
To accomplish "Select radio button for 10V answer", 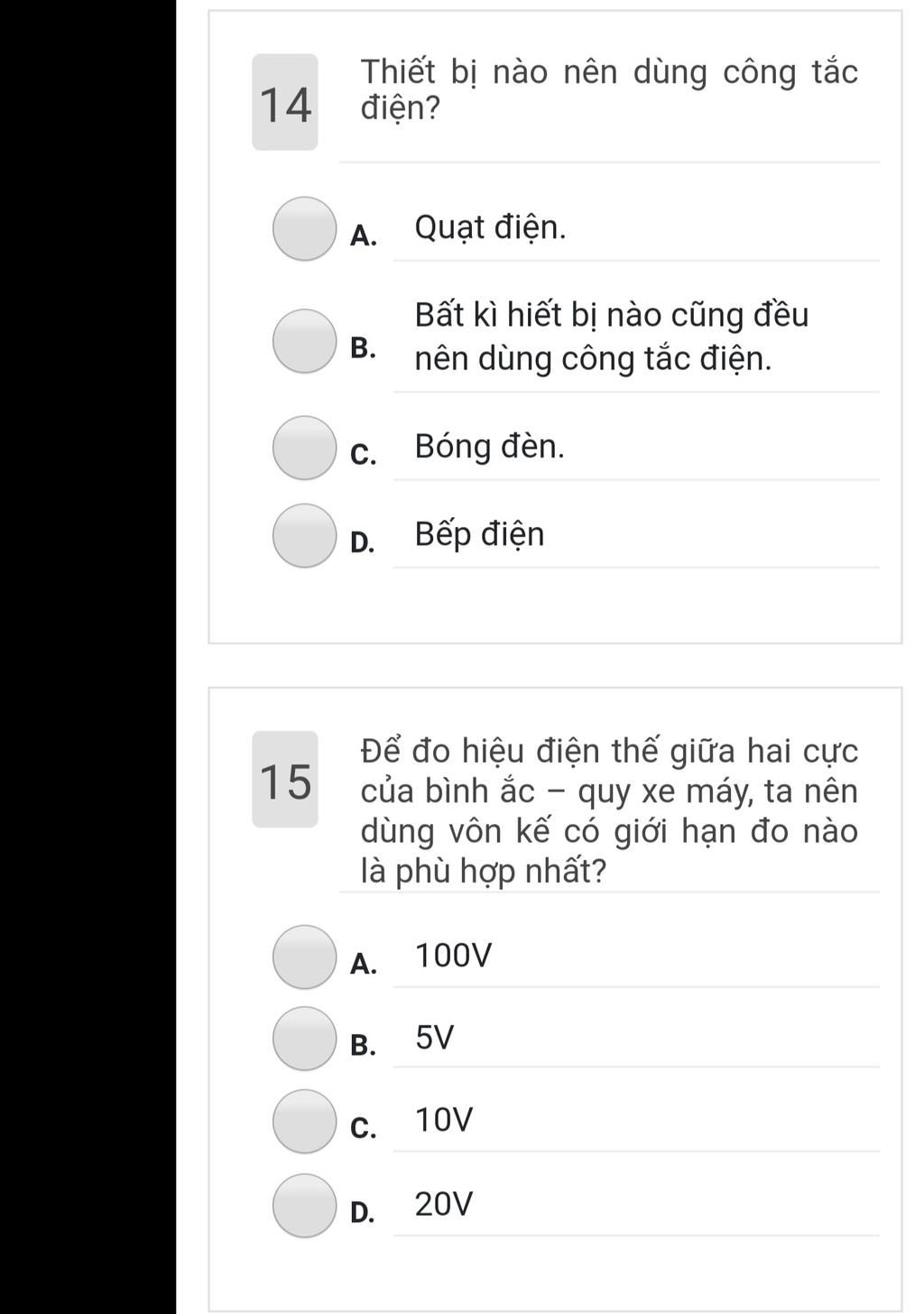I will click(x=304, y=1121).
